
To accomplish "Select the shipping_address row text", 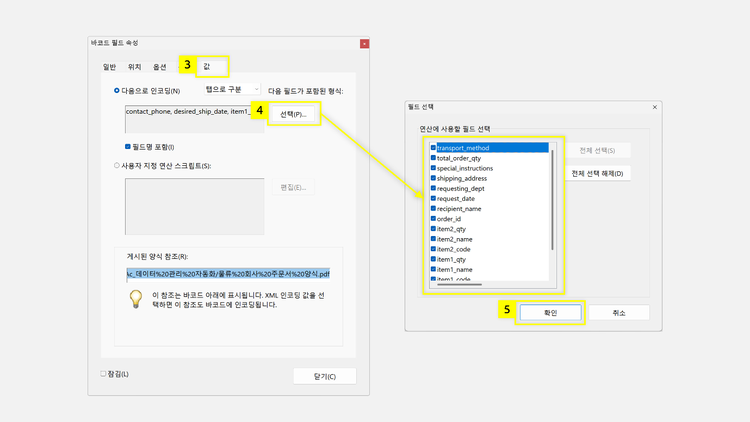I will (x=462, y=178).
